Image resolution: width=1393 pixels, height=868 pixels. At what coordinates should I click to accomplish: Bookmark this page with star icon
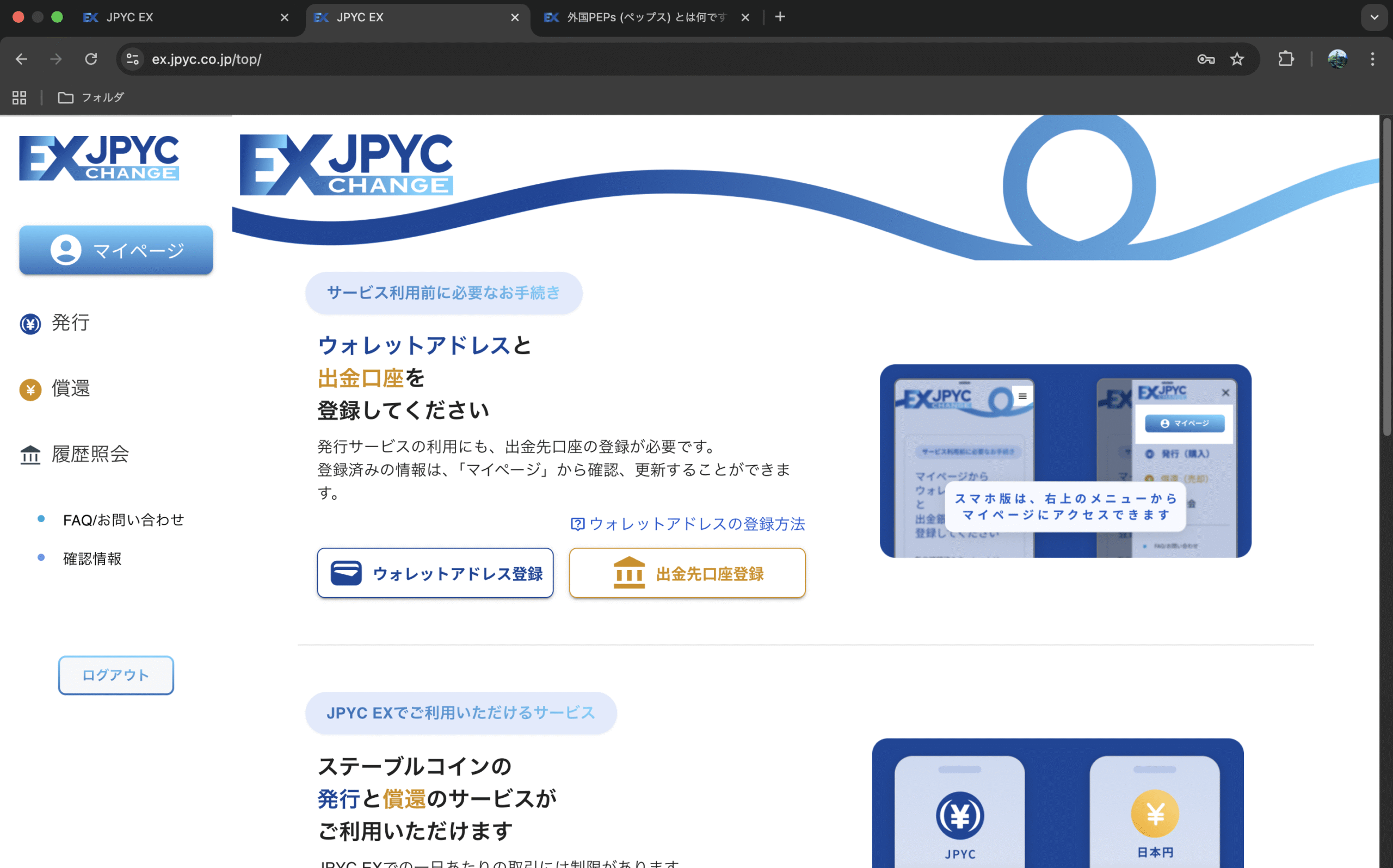[1237, 59]
